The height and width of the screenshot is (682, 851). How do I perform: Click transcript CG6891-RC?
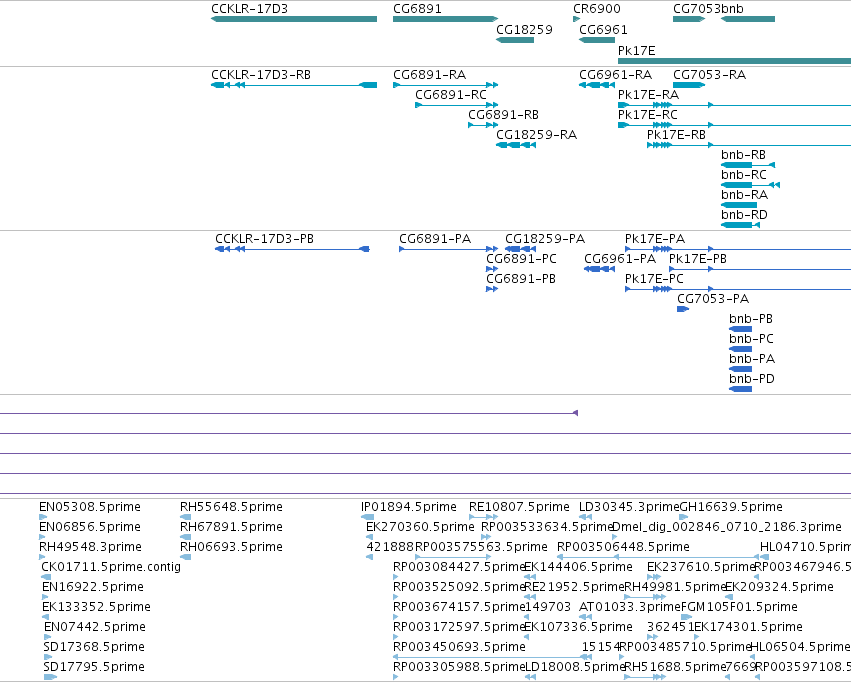tap(456, 105)
